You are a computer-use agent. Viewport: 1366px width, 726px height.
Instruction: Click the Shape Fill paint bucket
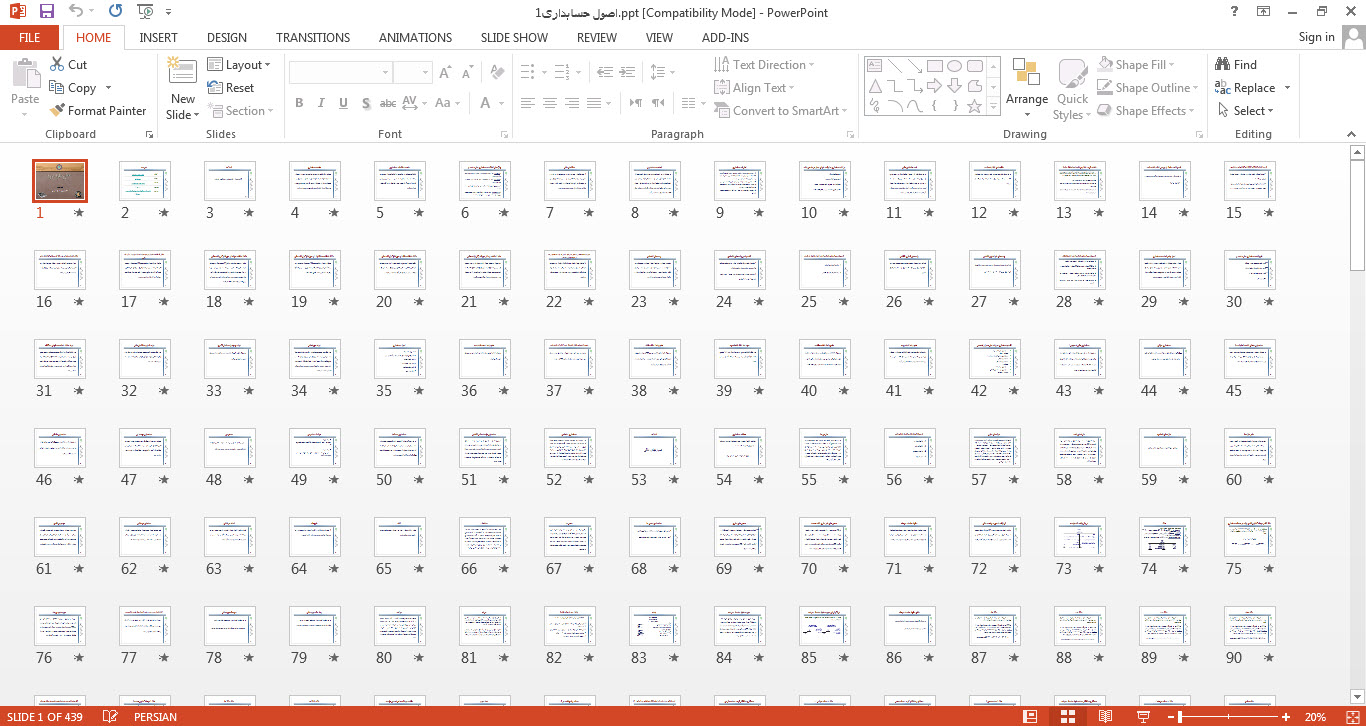pos(1105,64)
